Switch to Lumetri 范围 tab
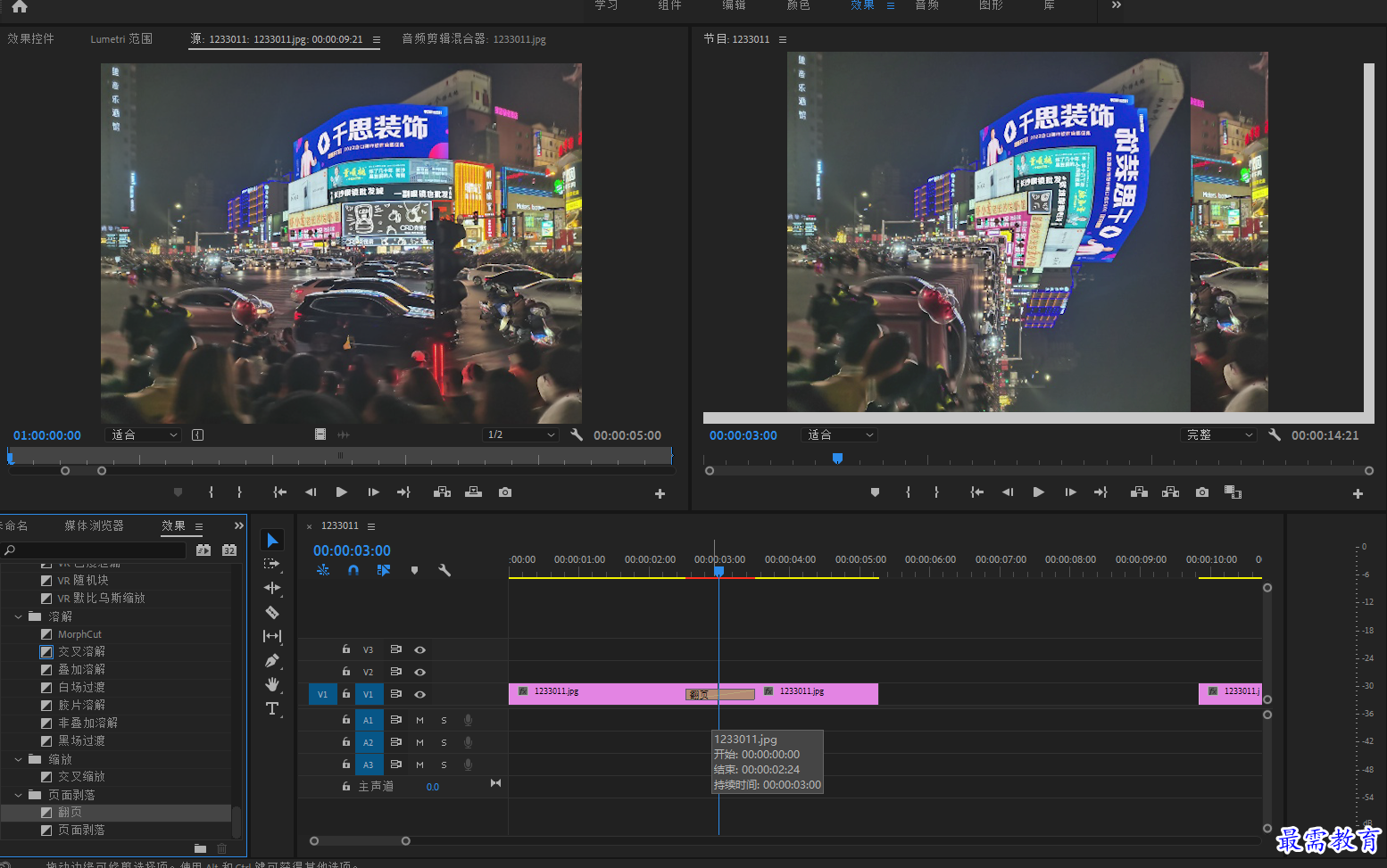This screenshot has height=868, width=1387. [121, 39]
